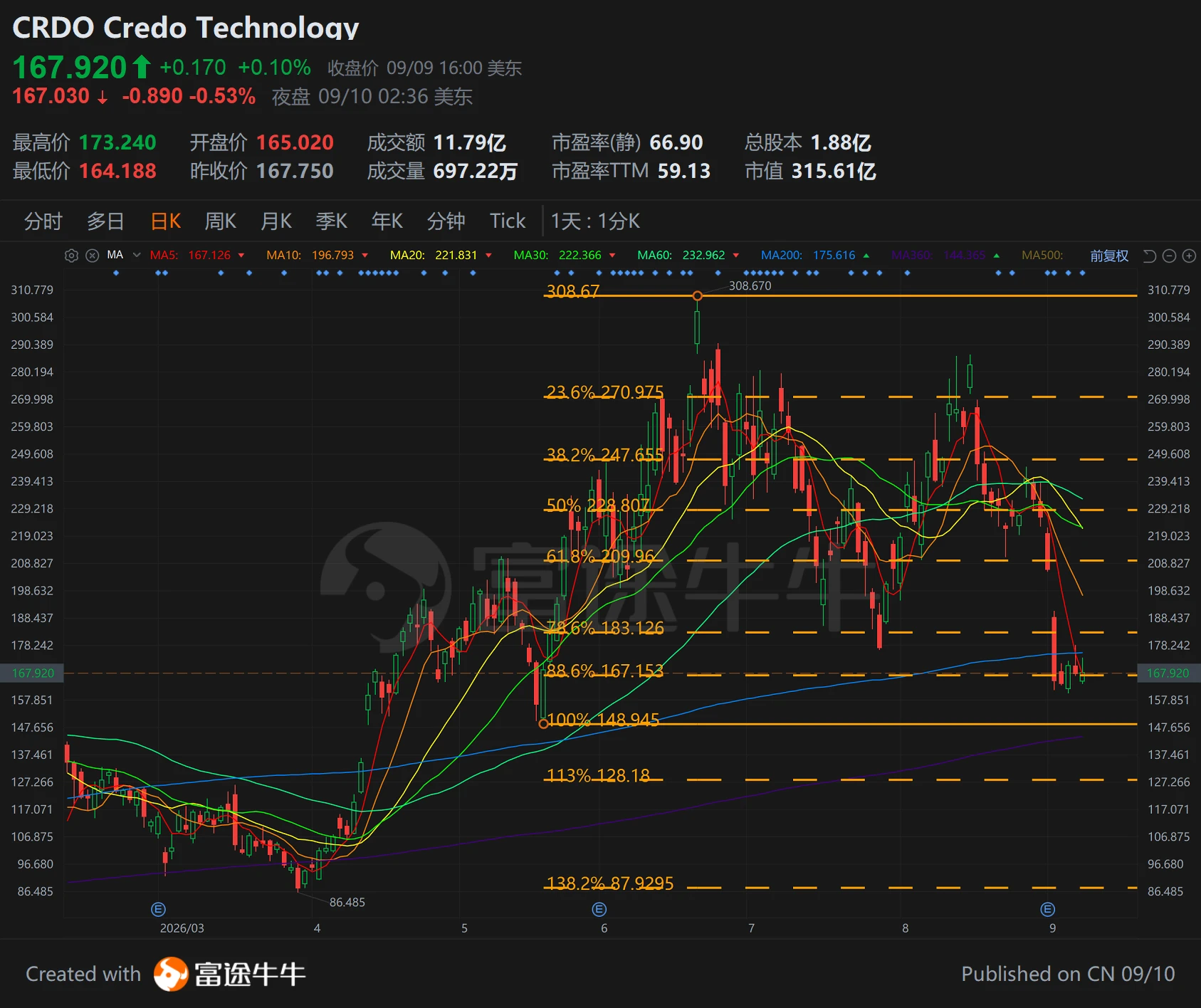Open the Tick chart tab
The image size is (1201, 1008).
click(508, 221)
